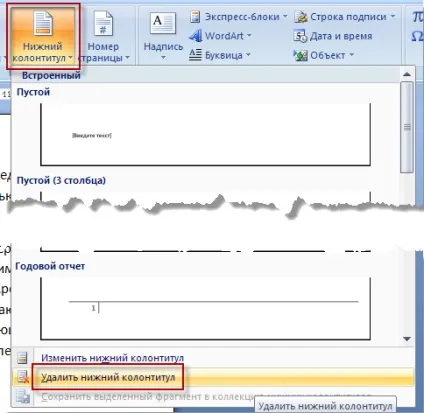Expand the Строка подписи dropdown arrow

coord(393,16)
